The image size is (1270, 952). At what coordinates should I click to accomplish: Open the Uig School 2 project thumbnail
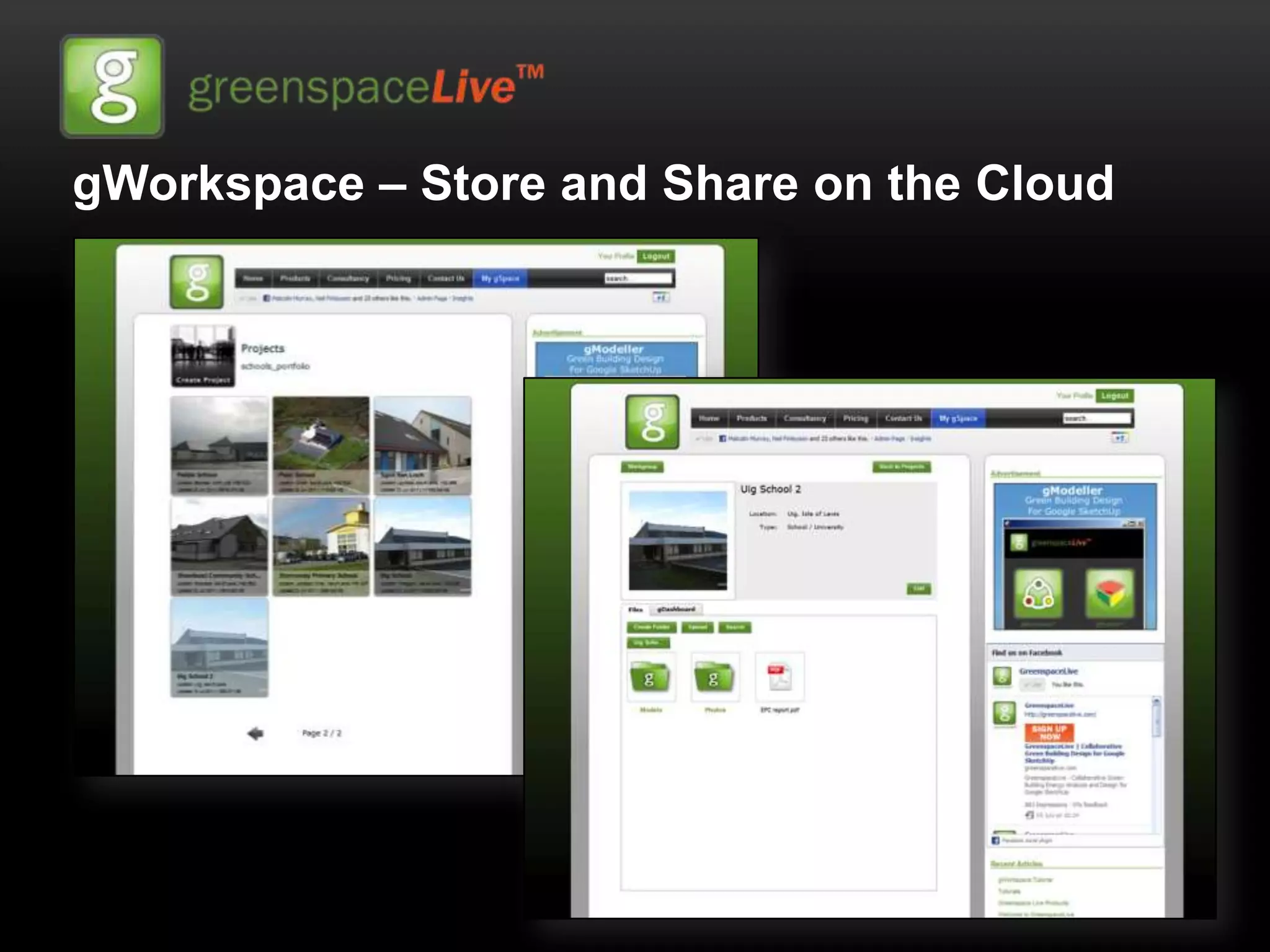(220, 648)
